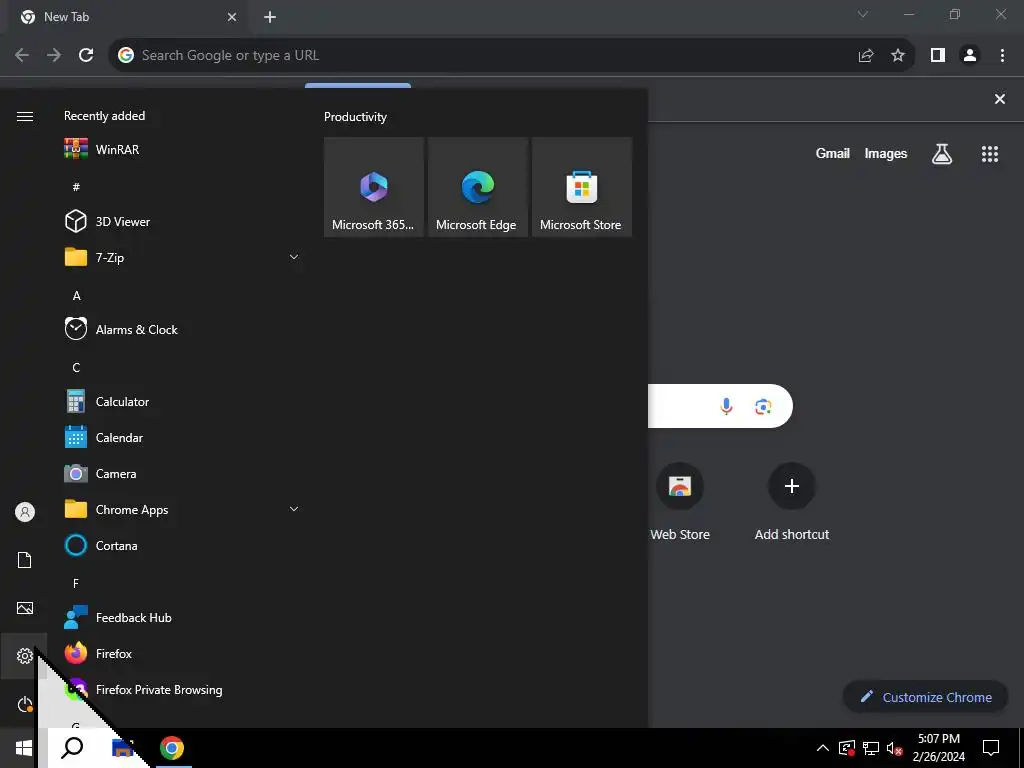
Task: Expand Chrome Apps folder chevron
Action: click(x=294, y=509)
